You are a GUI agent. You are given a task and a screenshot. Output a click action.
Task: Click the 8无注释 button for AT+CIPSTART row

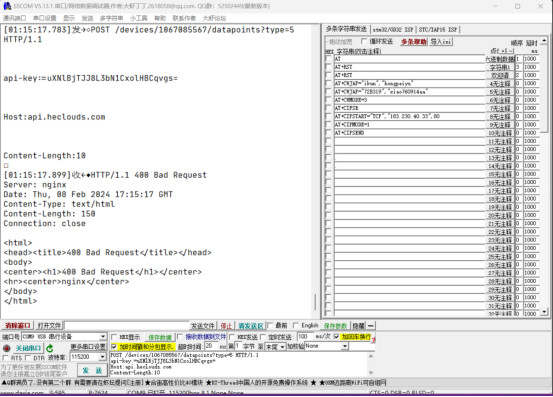500,117
